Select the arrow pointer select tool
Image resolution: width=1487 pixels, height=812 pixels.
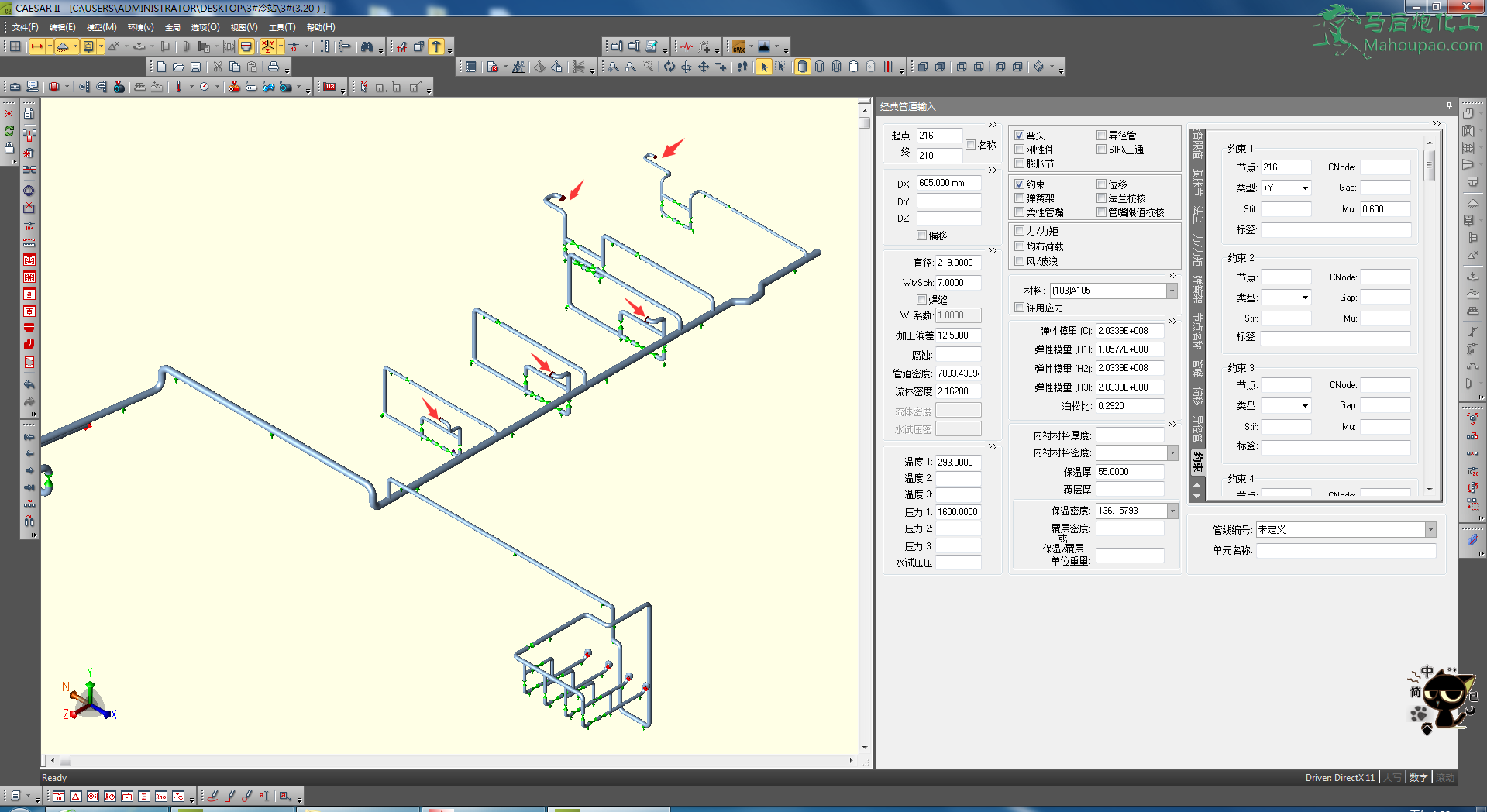click(x=764, y=67)
